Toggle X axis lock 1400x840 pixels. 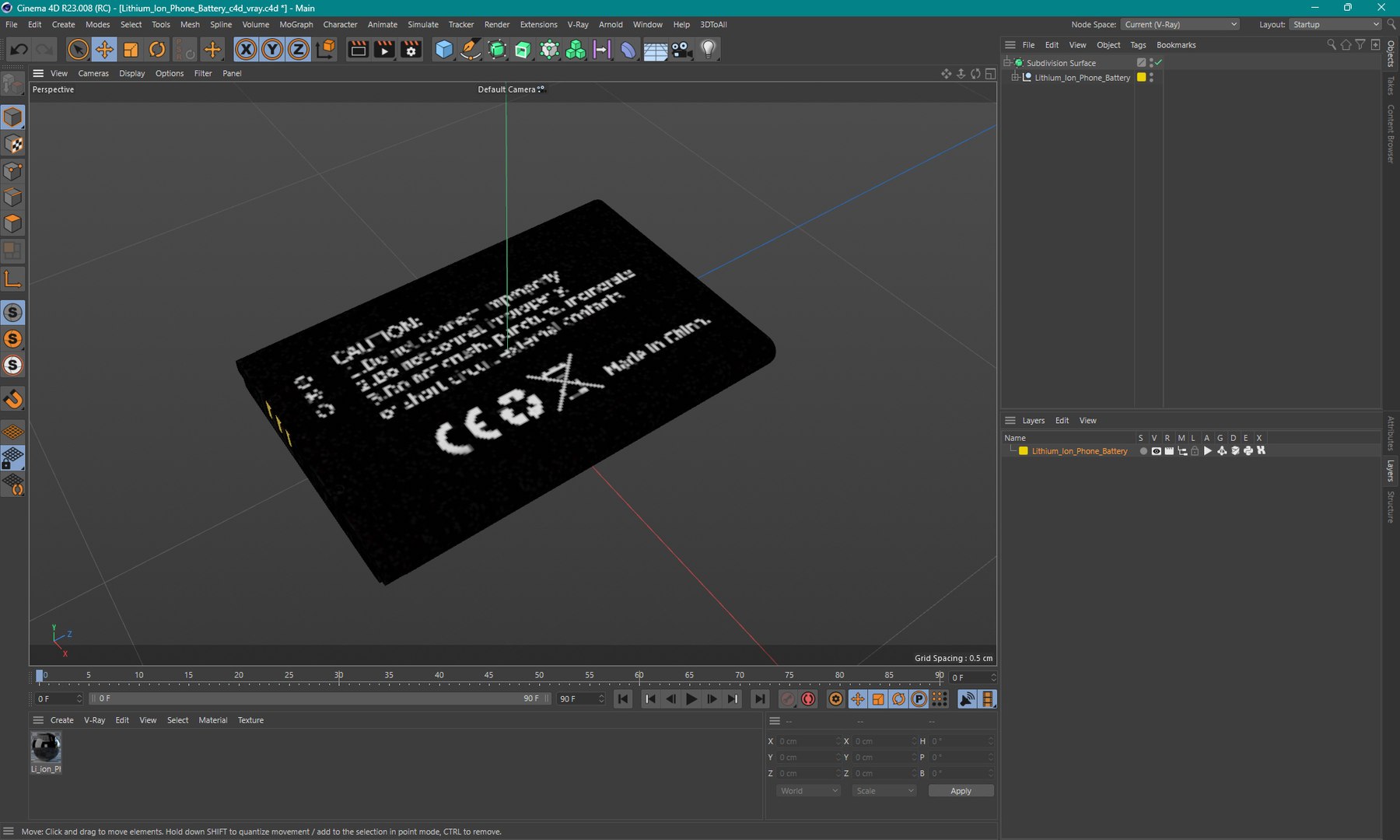(x=246, y=50)
